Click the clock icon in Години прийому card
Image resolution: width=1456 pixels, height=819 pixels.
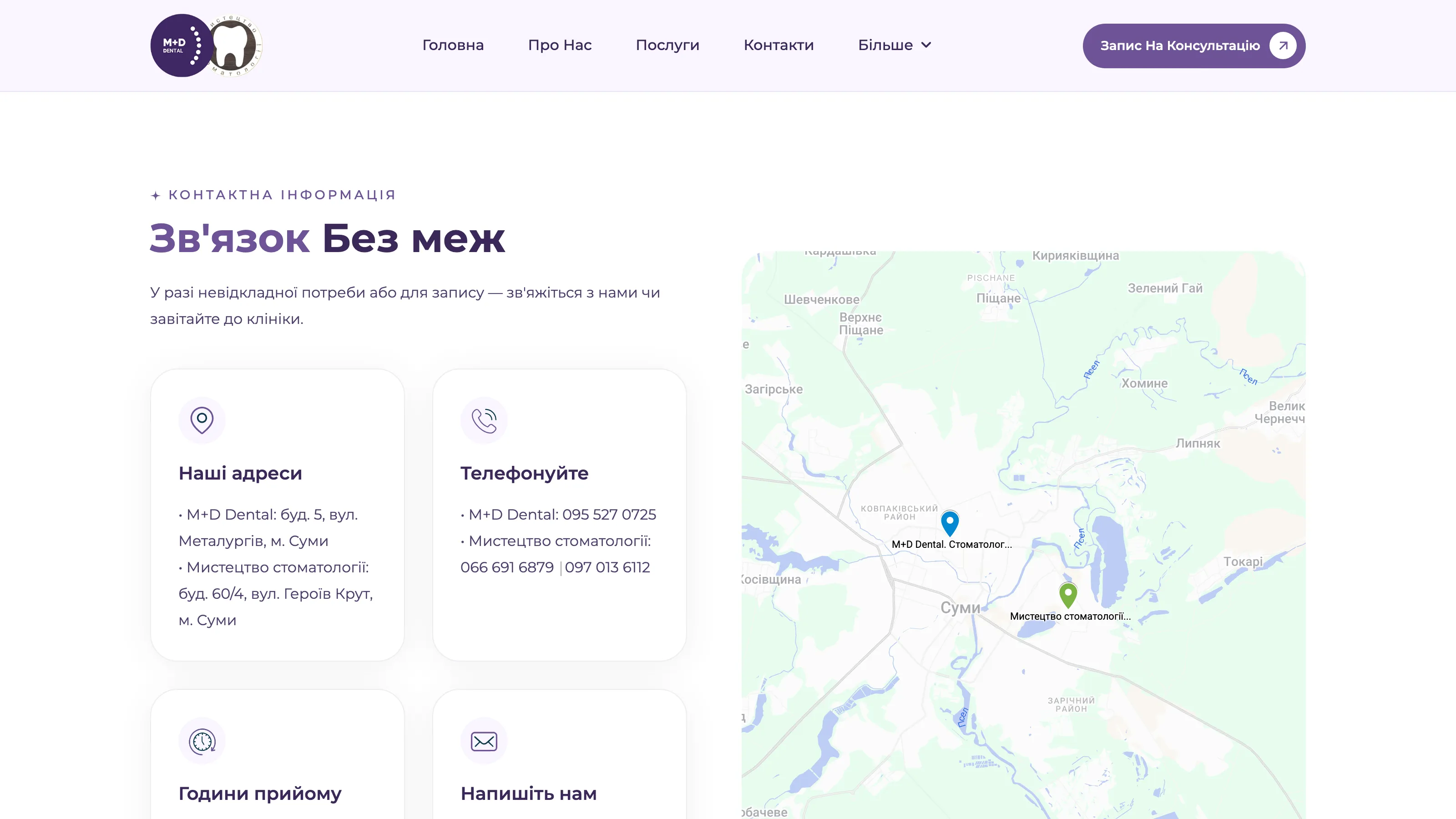[202, 741]
